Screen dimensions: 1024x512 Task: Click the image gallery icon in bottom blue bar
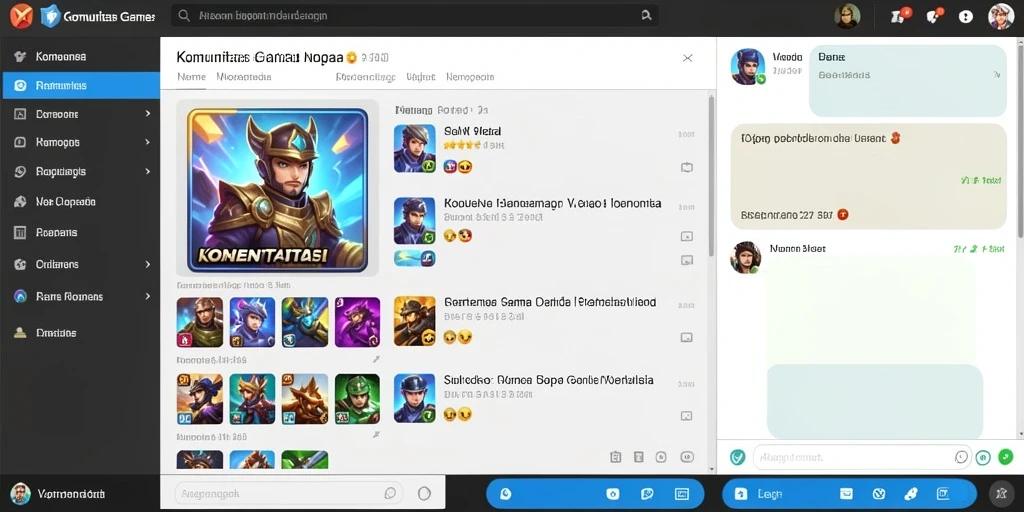(681, 494)
